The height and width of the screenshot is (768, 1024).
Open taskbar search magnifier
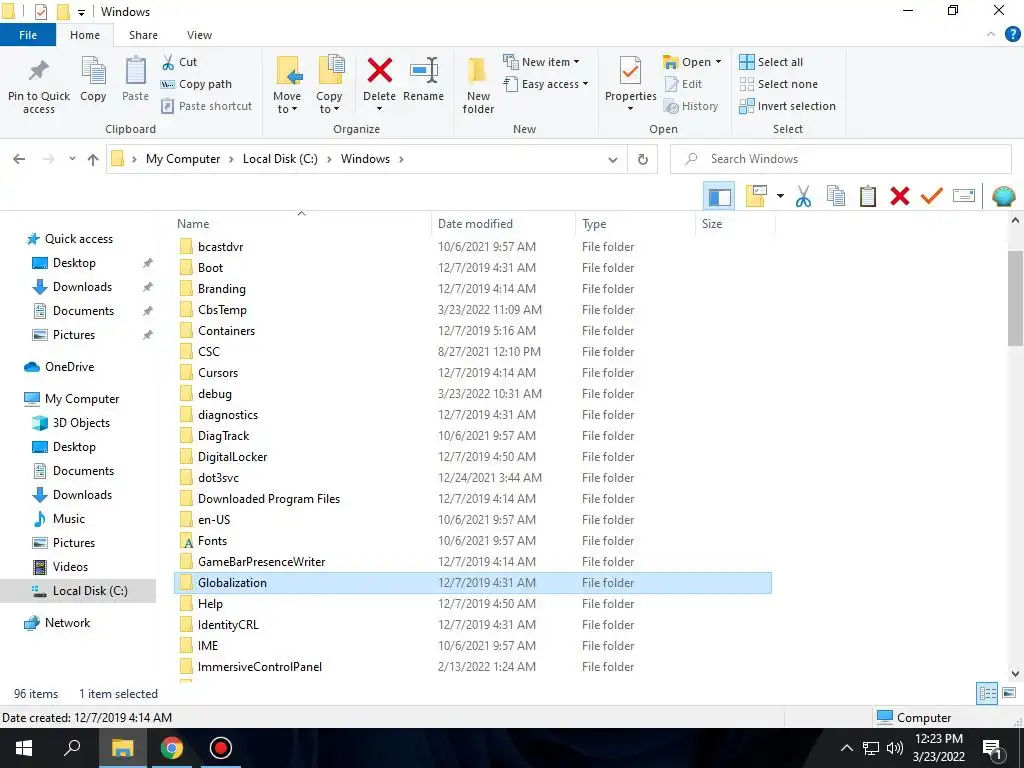(72, 748)
